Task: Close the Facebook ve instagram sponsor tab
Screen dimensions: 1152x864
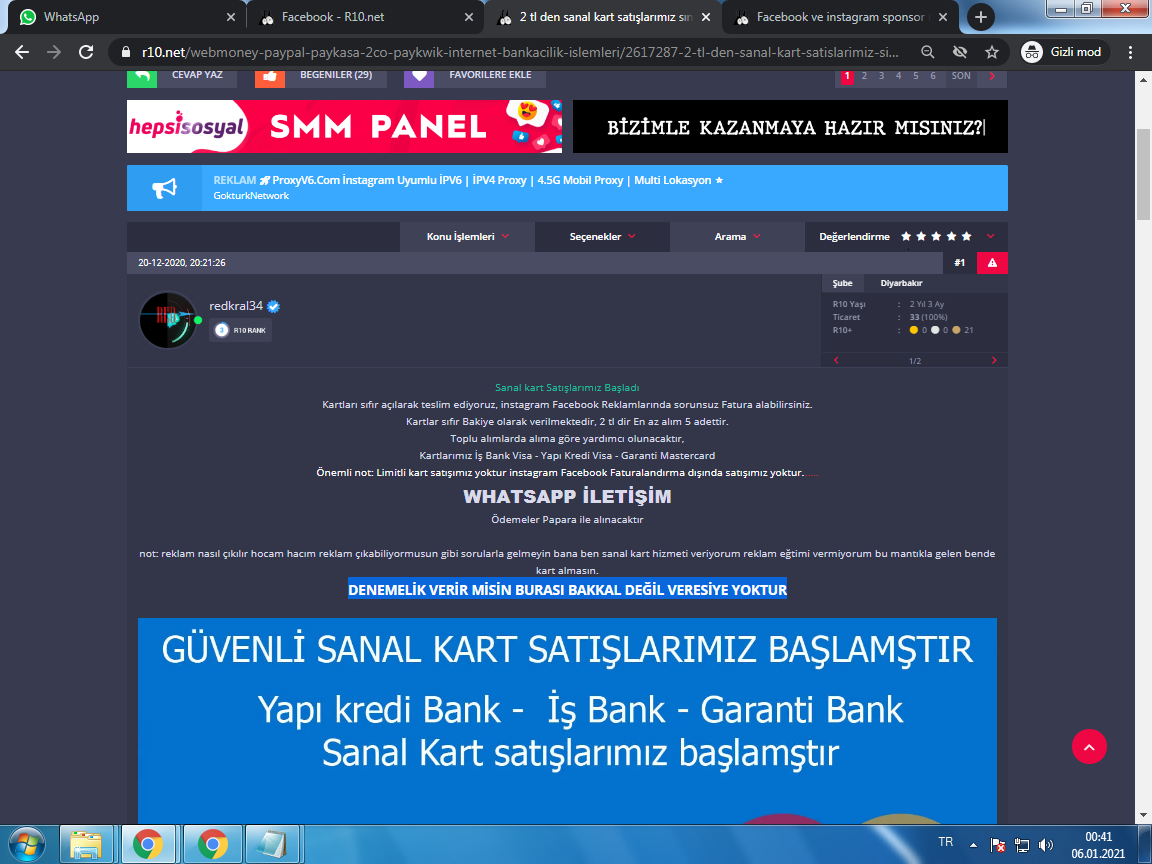Action: (x=943, y=17)
